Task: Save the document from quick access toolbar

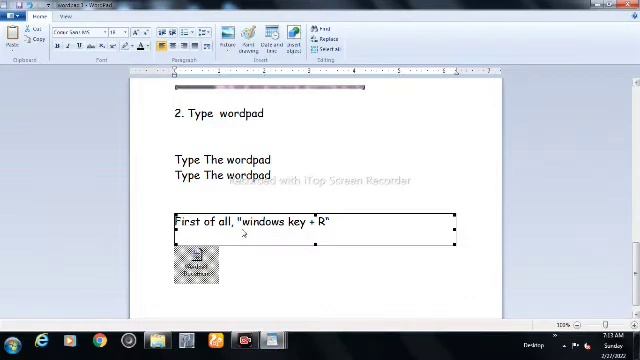Action: [19, 5]
